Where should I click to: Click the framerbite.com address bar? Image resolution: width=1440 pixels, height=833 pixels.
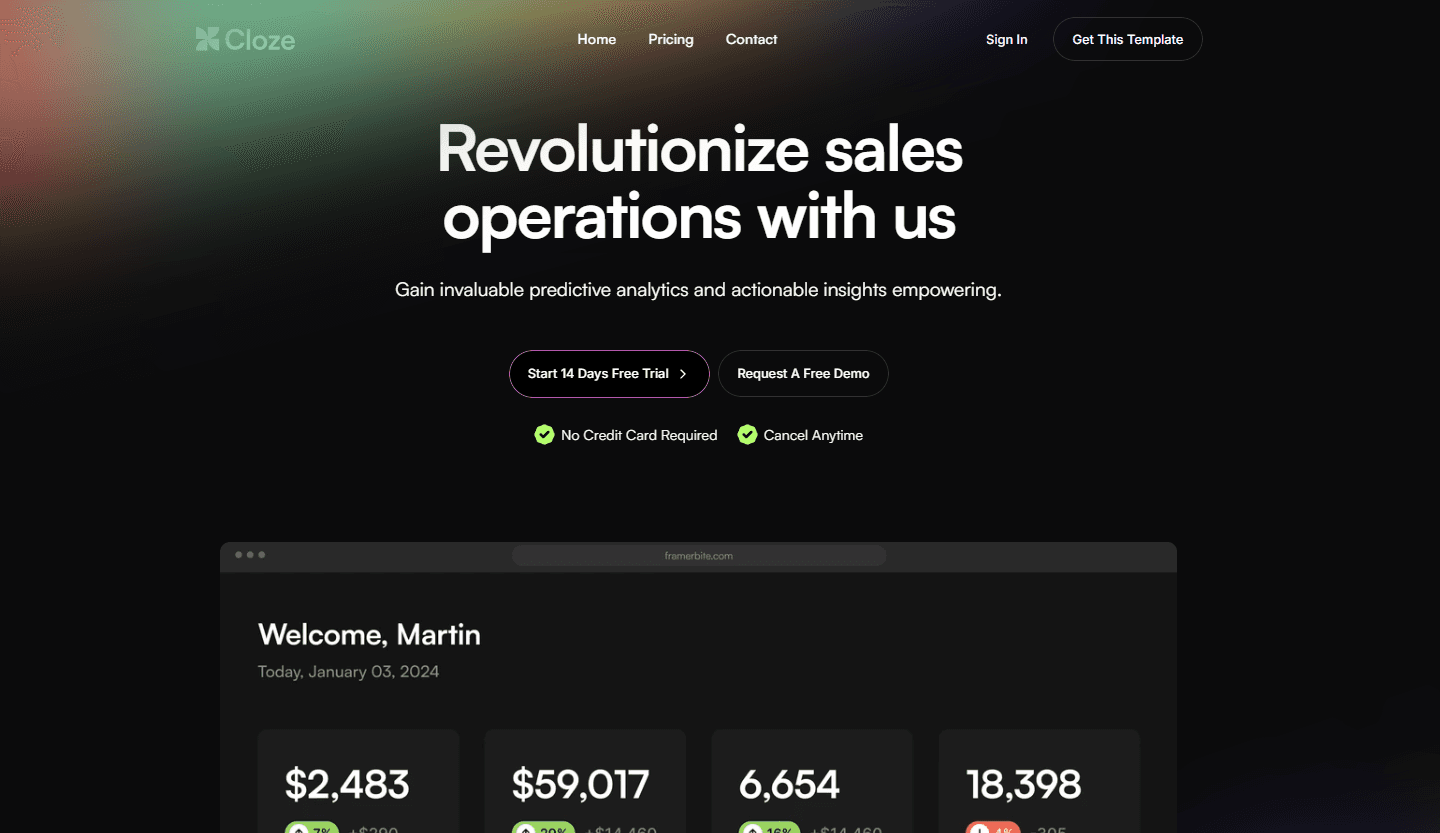tap(699, 556)
